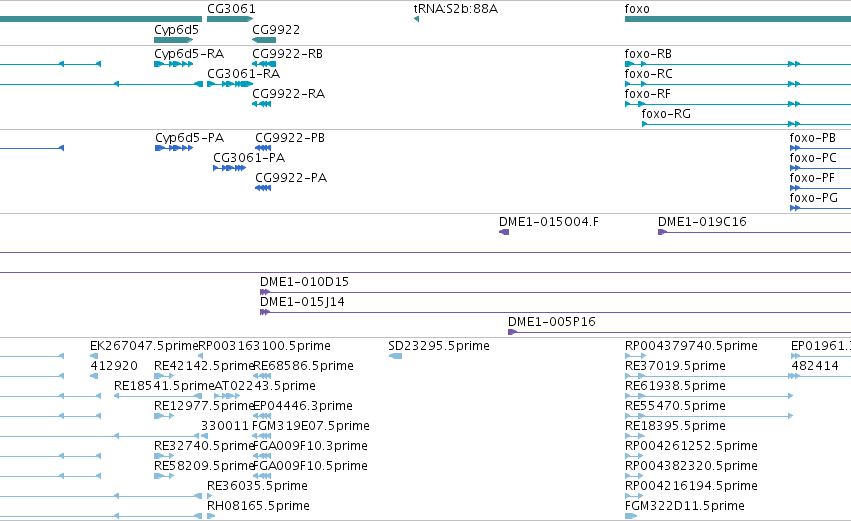Select the foxo gene bar
Image resolution: width=851 pixels, height=521 pixels.
738,19
